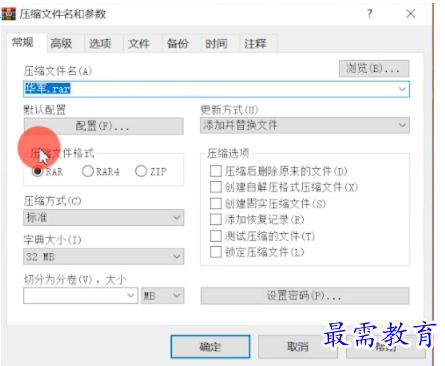The image size is (445, 366).
Task: Toggle 创建固实压缩文件 checkbox
Action: pos(216,203)
